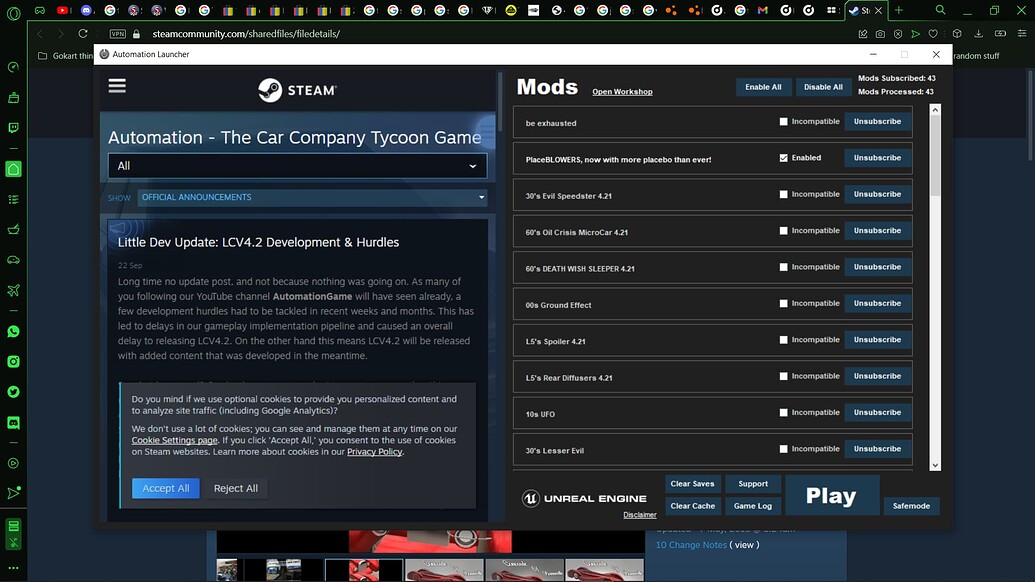The width and height of the screenshot is (1035, 582).
Task: Reload the browser page
Action: click(83, 34)
